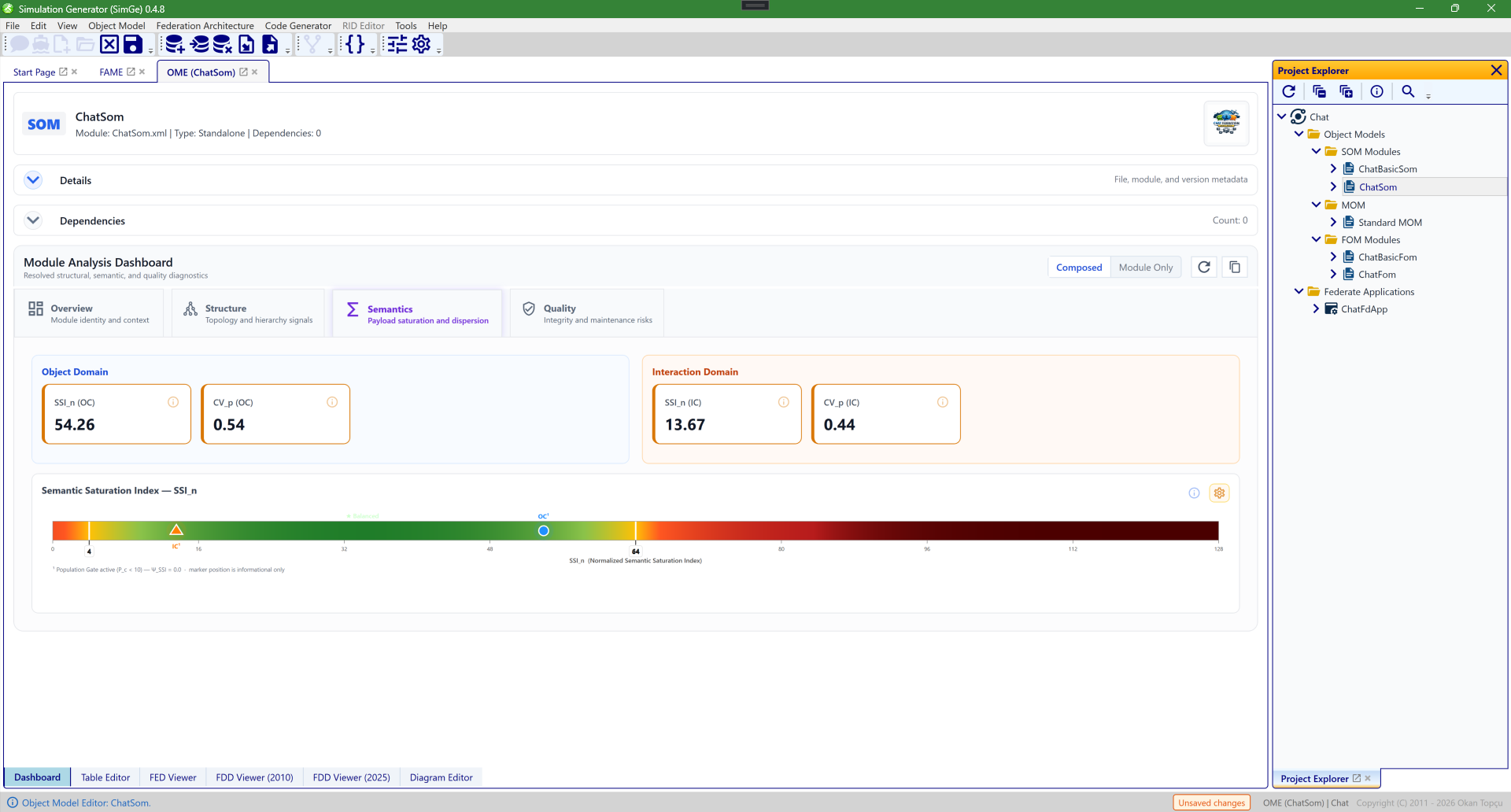The height and width of the screenshot is (812, 1511).
Task: Open the Overview dashboard tab
Action: coord(89,313)
